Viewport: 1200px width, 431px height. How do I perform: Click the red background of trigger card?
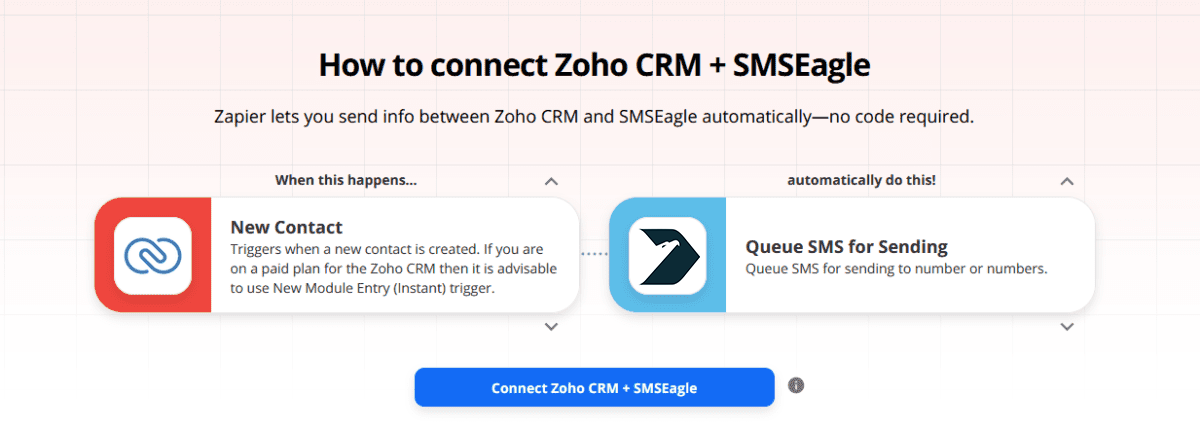104,290
